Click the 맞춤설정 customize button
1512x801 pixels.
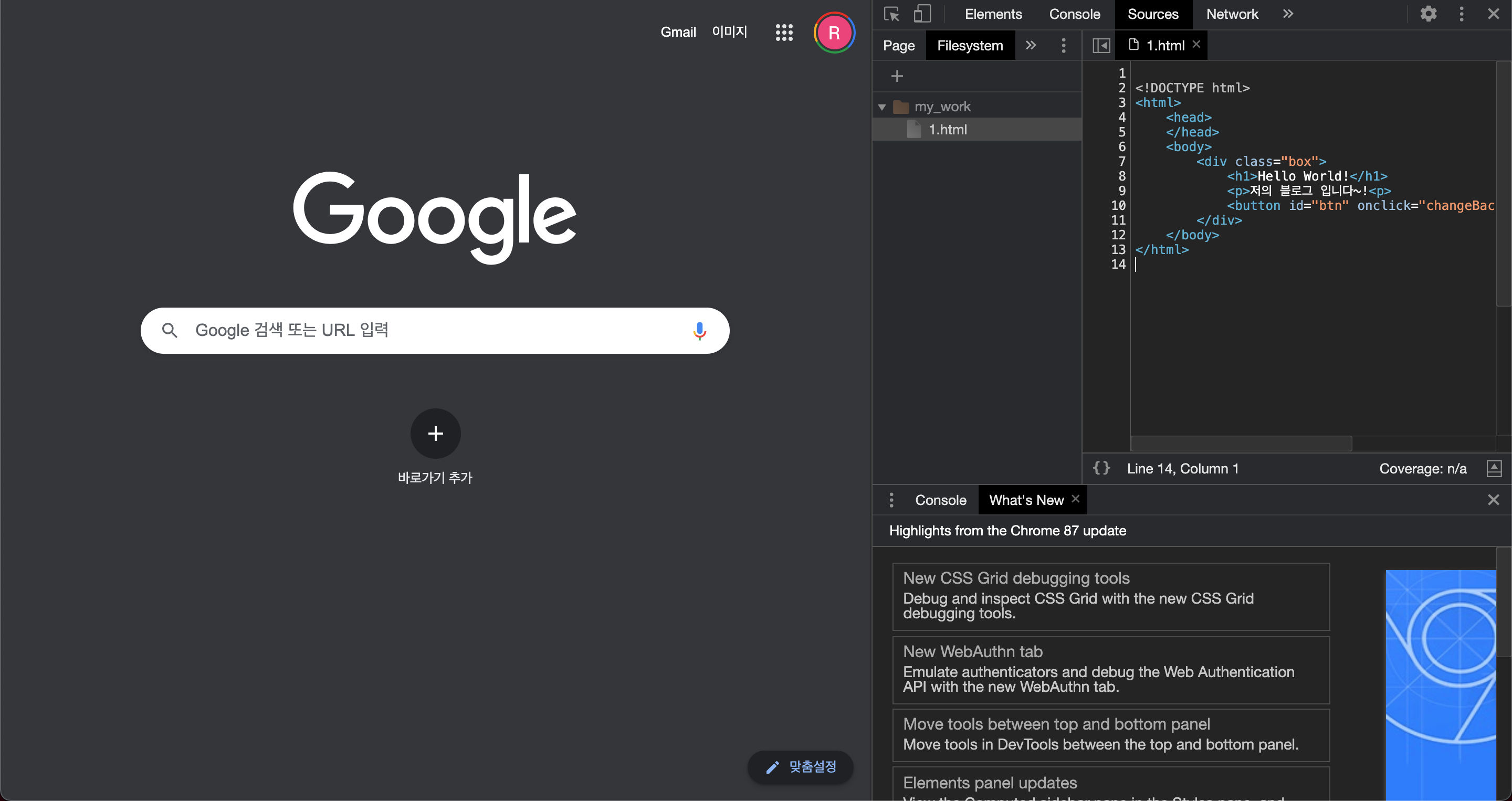(x=801, y=766)
